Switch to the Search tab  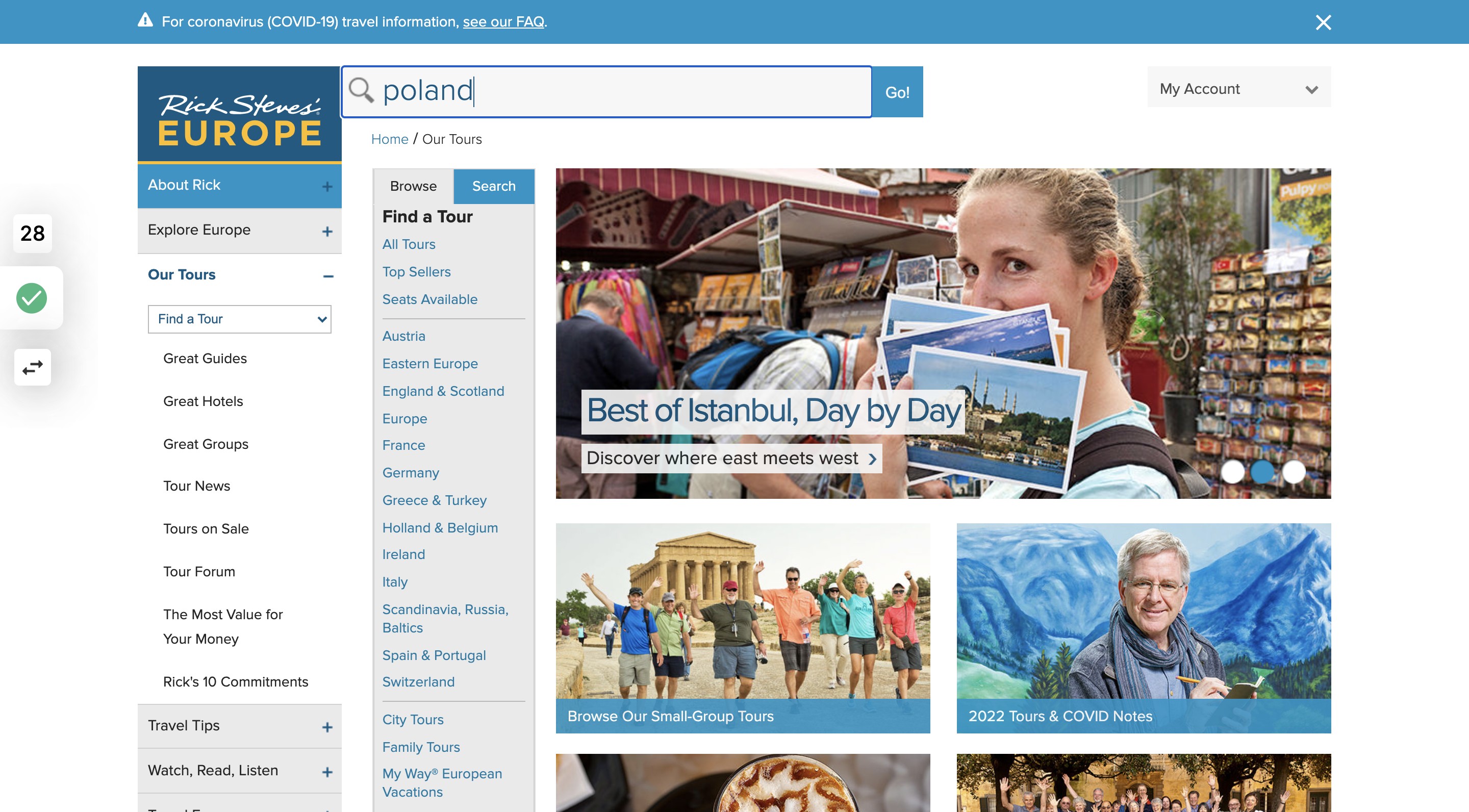pyautogui.click(x=494, y=187)
